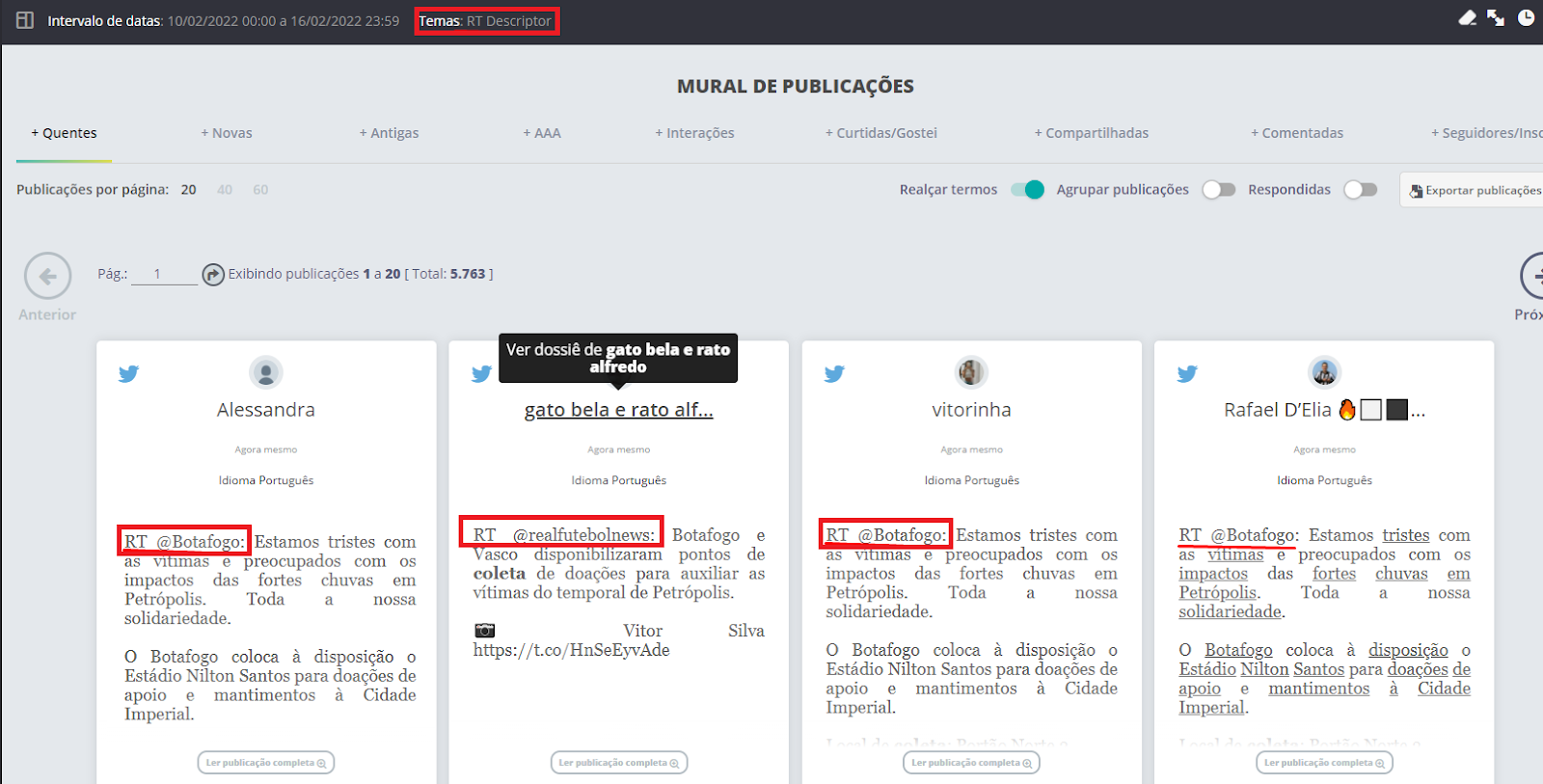Click Rafael D'Elia's profile avatar
The width and height of the screenshot is (1543, 784).
1324,372
